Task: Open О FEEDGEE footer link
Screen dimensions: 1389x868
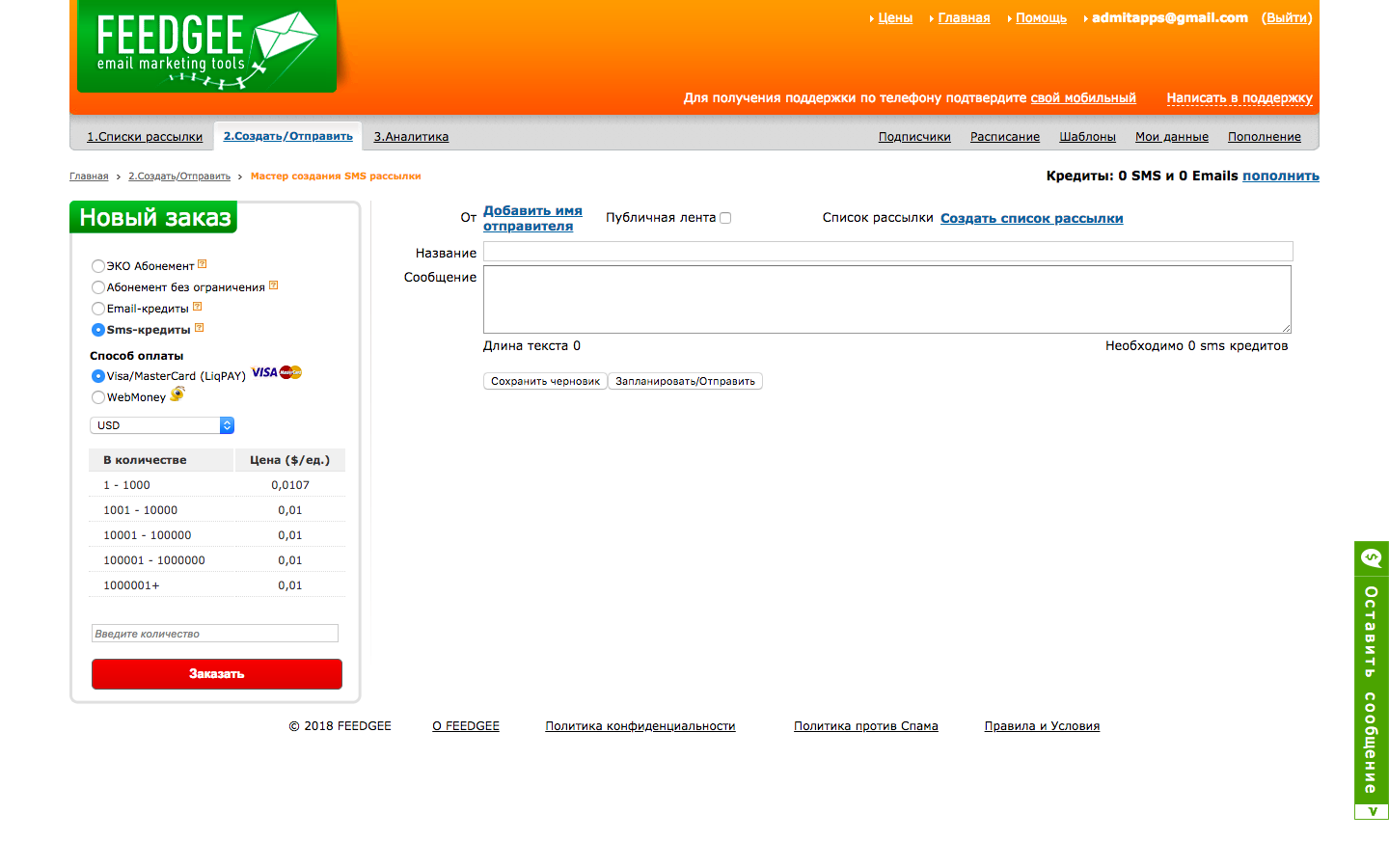Action: (x=466, y=726)
